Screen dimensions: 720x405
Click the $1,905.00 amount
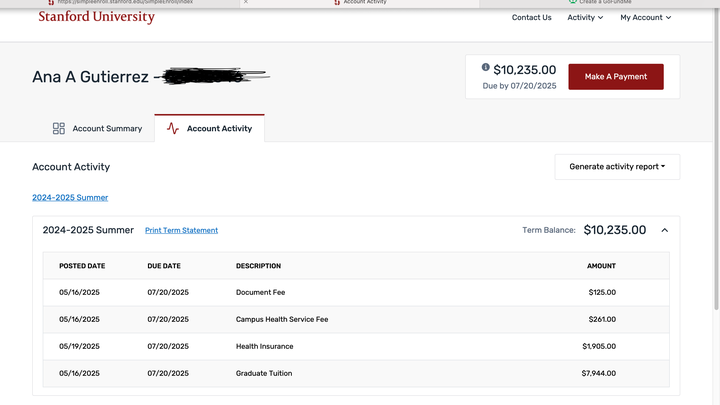tap(599, 346)
